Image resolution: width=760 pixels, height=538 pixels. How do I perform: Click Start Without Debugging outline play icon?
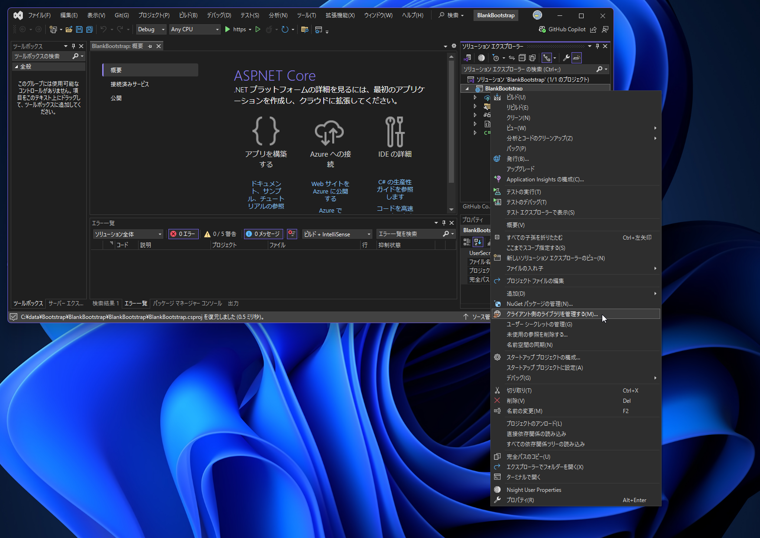click(258, 30)
